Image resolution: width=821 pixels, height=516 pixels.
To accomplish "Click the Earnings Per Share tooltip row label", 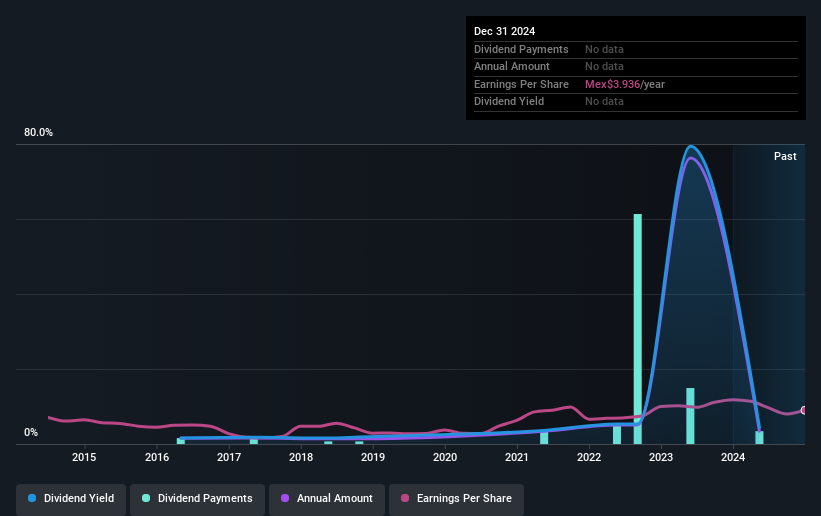I will coord(521,84).
